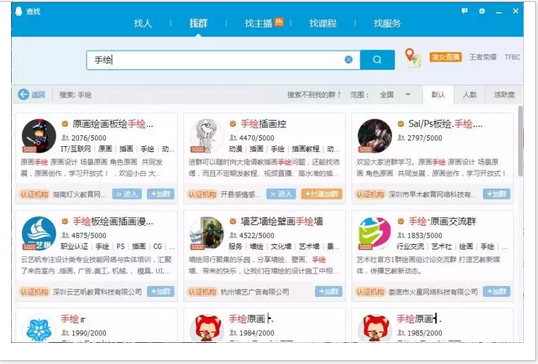
Task: Click the 王者荣耀 suggested keyword
Action: [x=482, y=57]
